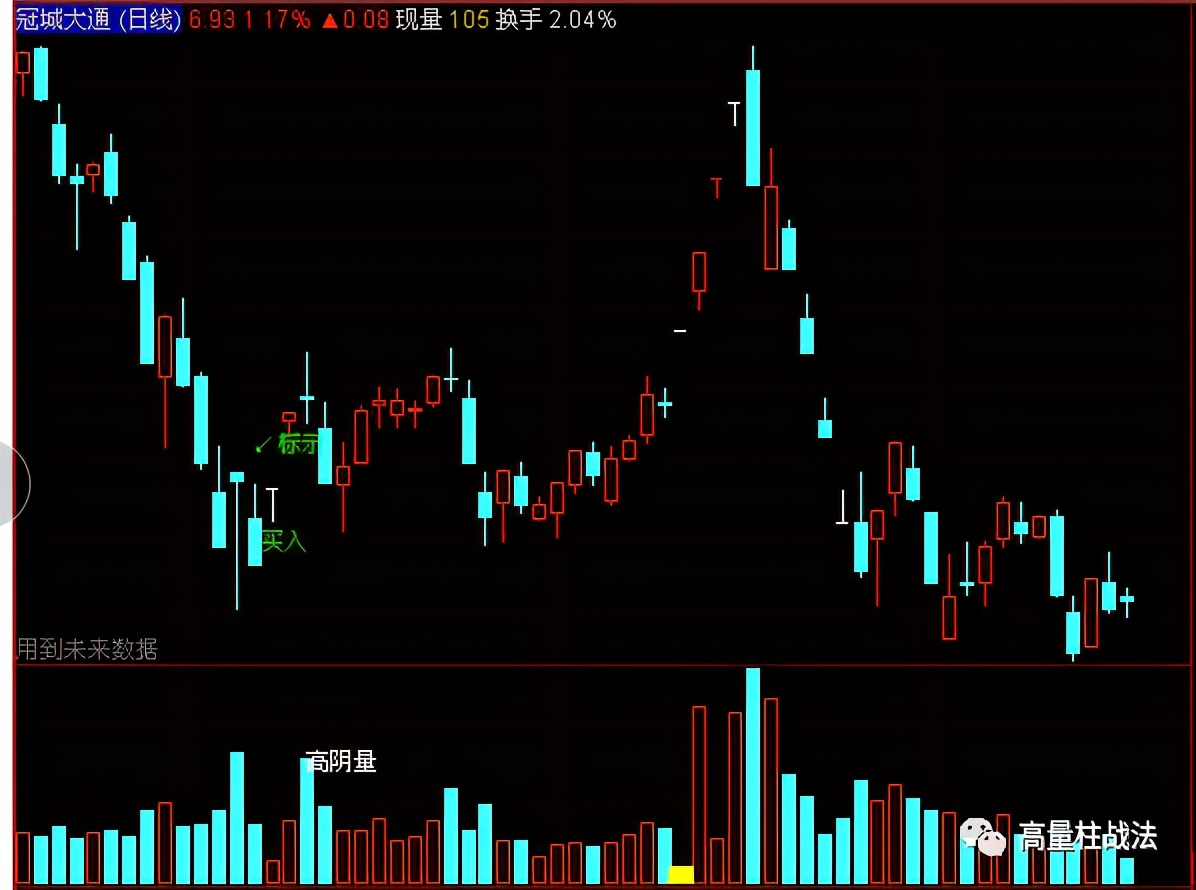
Task: Select the tallest cyan volume bar
Action: coord(753,776)
